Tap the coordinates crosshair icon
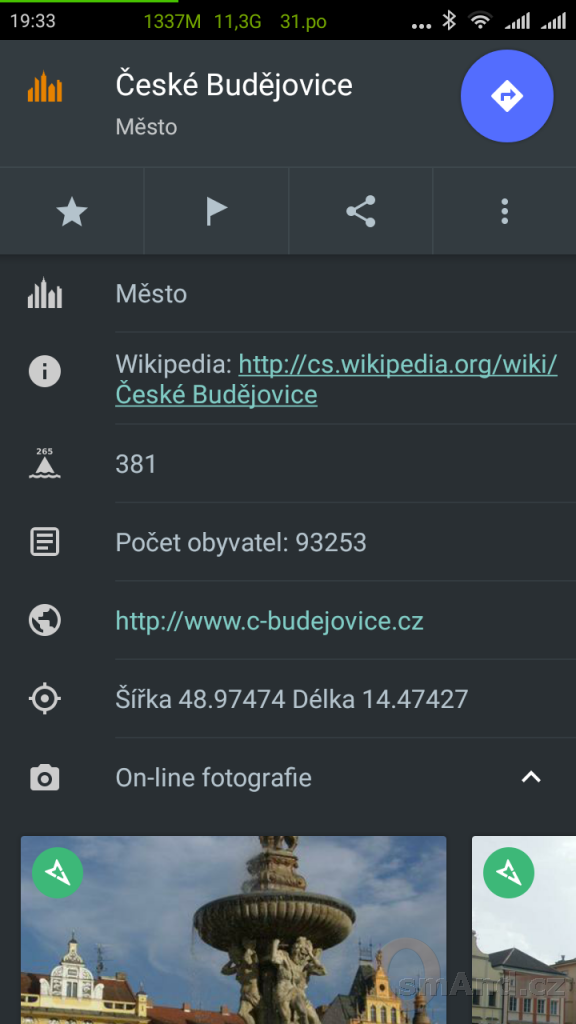 45,699
